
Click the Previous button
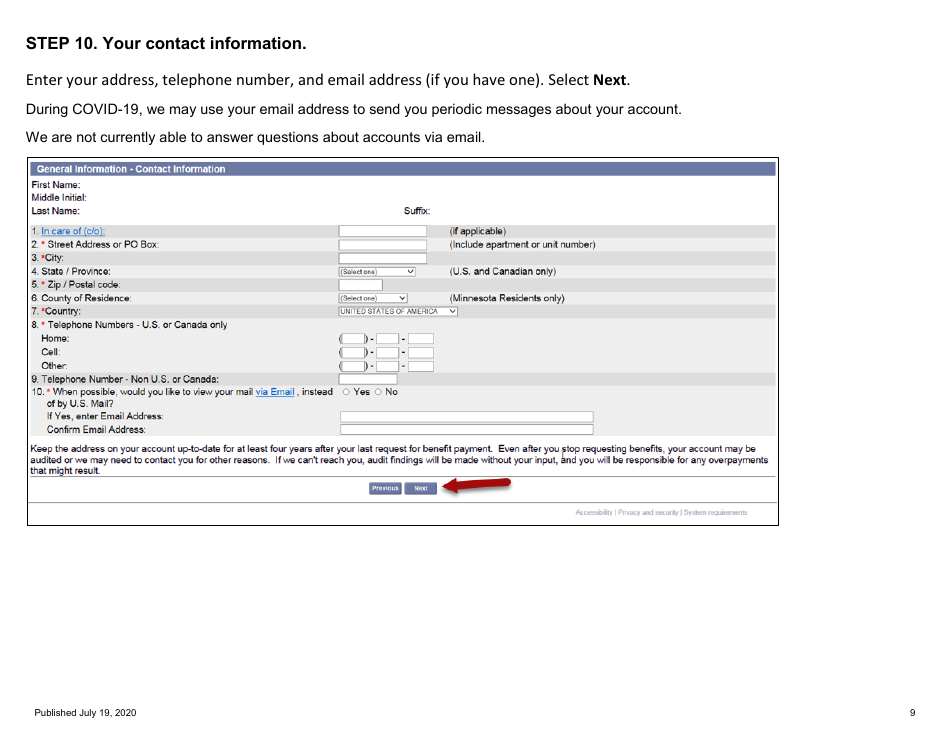[385, 488]
